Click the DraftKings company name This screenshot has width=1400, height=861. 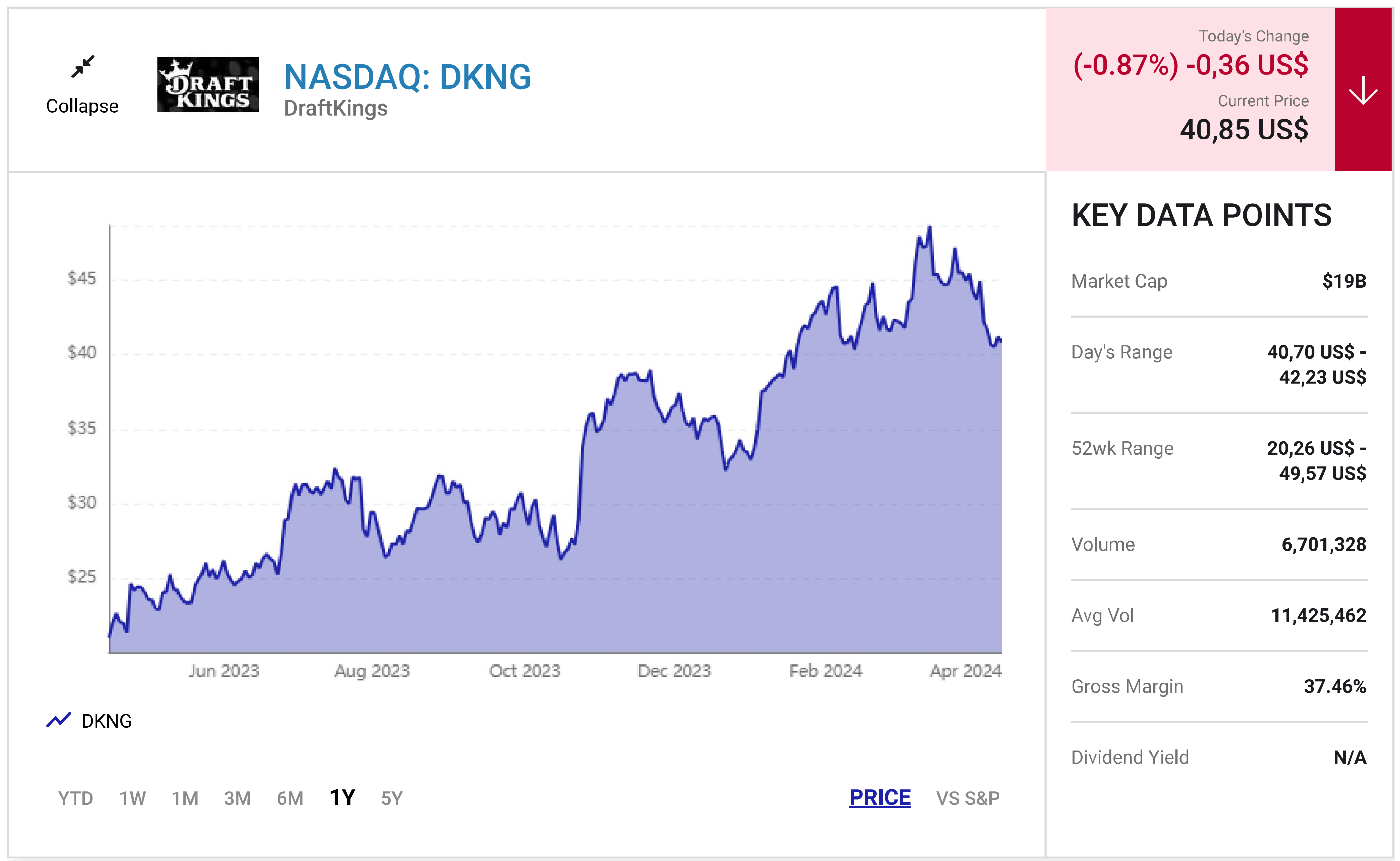coord(336,108)
